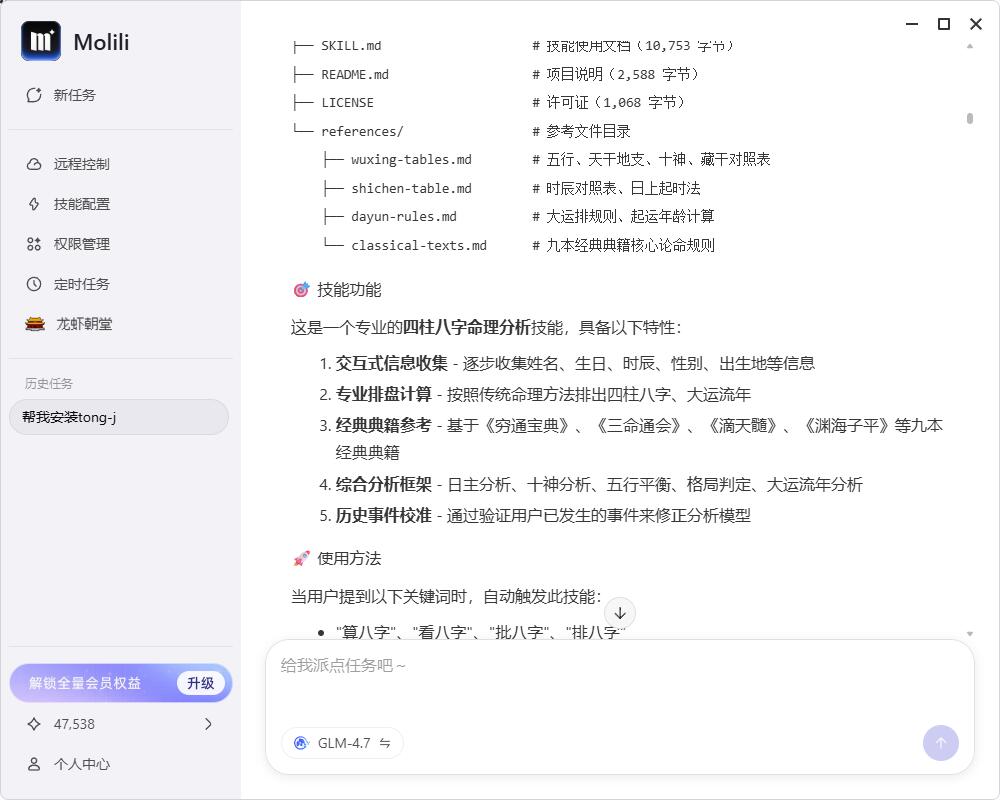Click the scrollbar up arrow
Screen dimensions: 1000x800
(970, 46)
